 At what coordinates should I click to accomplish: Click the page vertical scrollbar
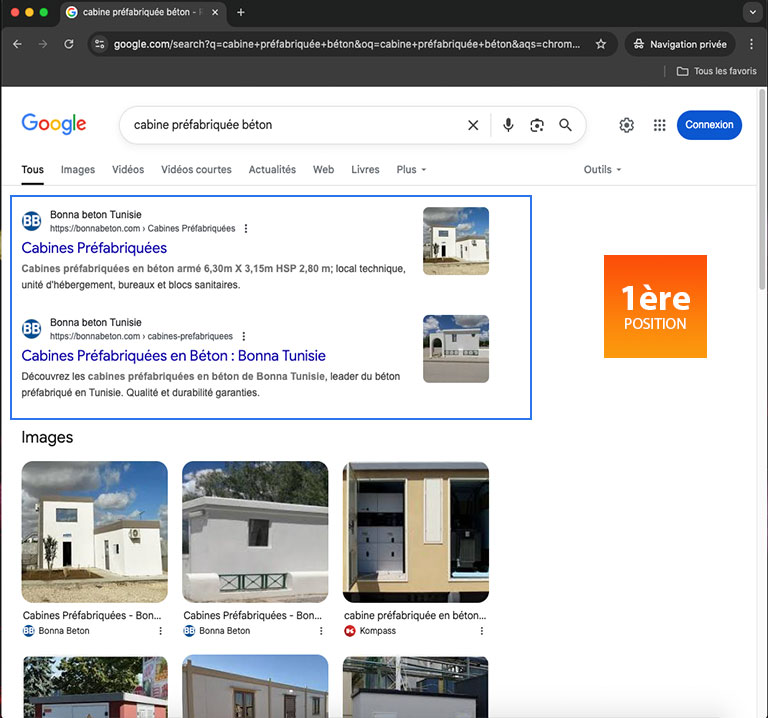762,190
